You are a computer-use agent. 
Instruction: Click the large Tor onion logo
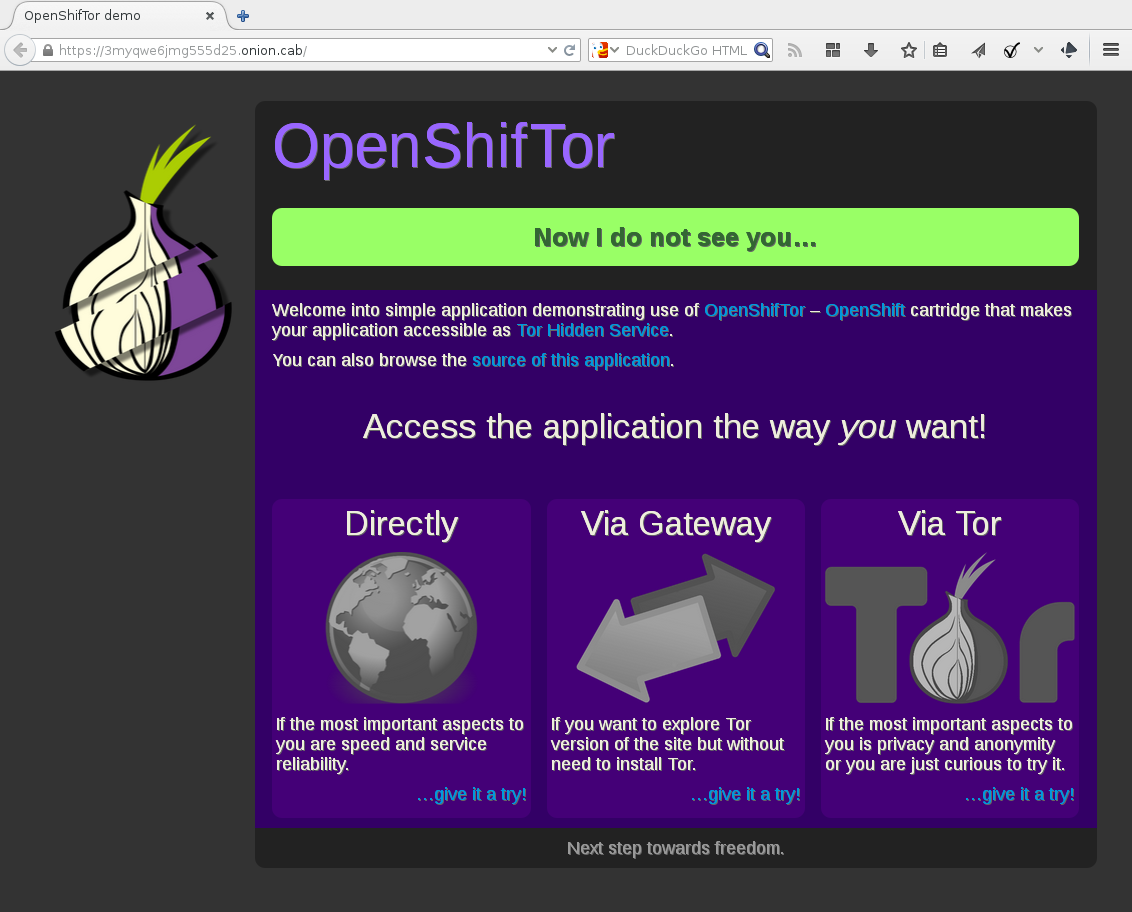point(145,254)
